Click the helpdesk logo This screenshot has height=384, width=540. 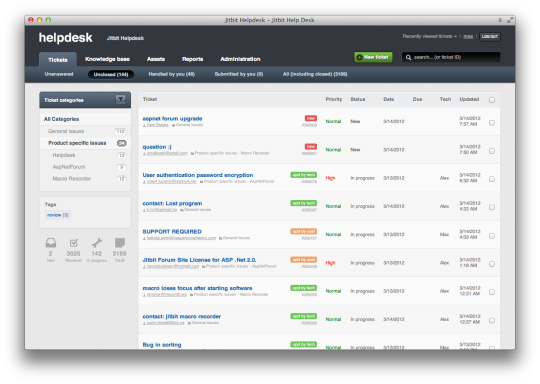[x=65, y=38]
